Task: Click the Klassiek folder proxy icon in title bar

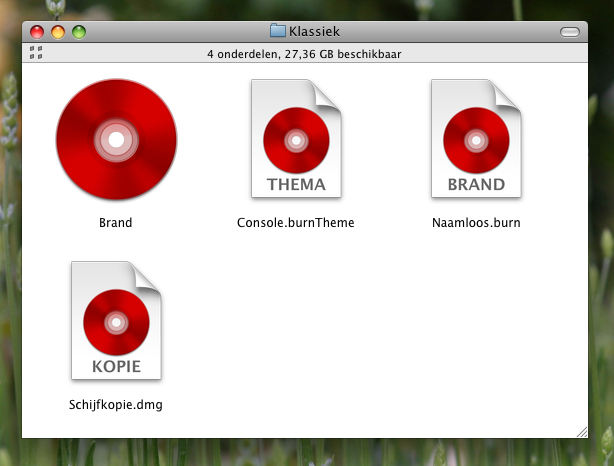Action: pyautogui.click(x=278, y=31)
